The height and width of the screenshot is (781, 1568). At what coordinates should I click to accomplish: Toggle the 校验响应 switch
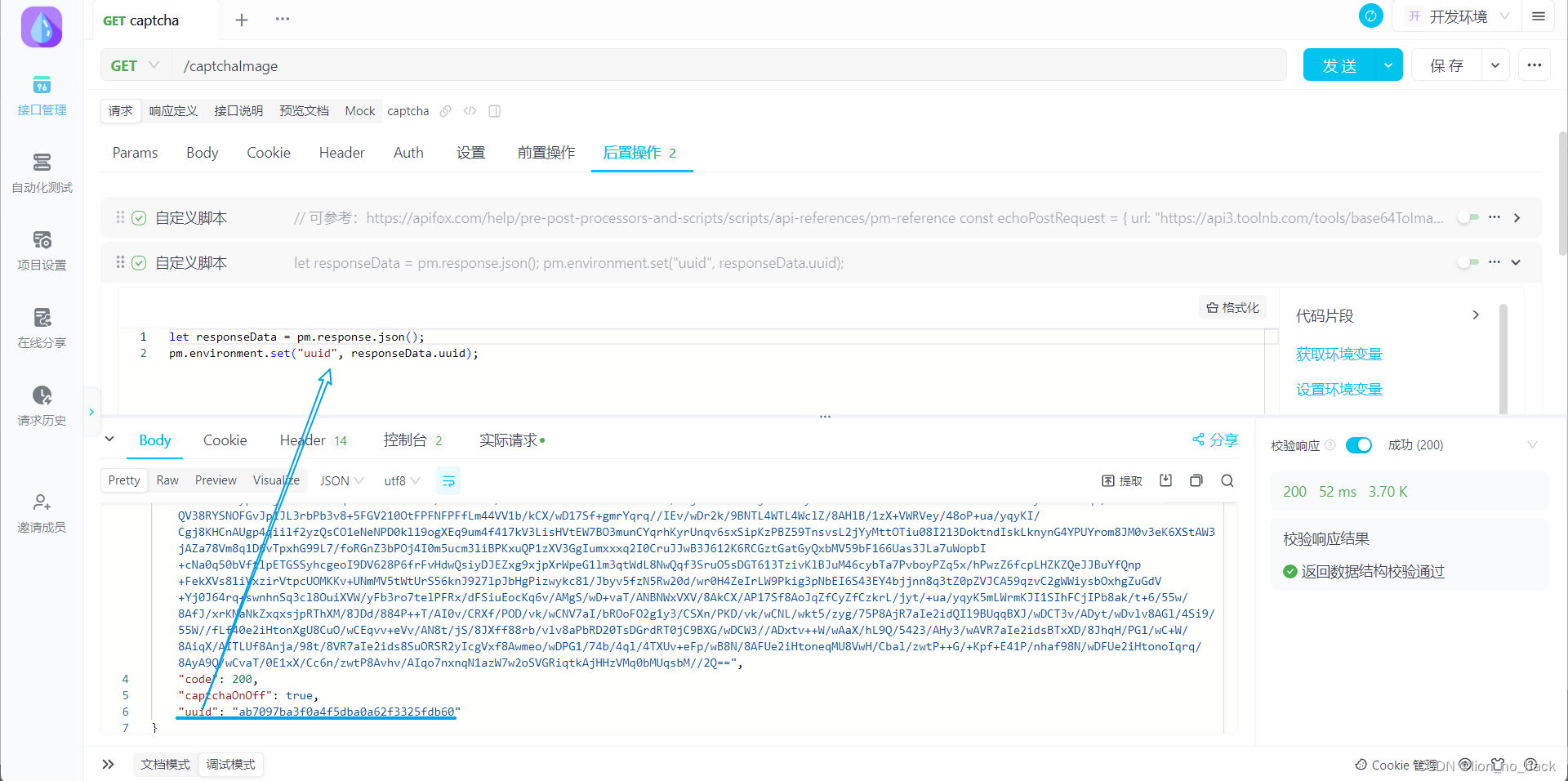pos(1359,445)
